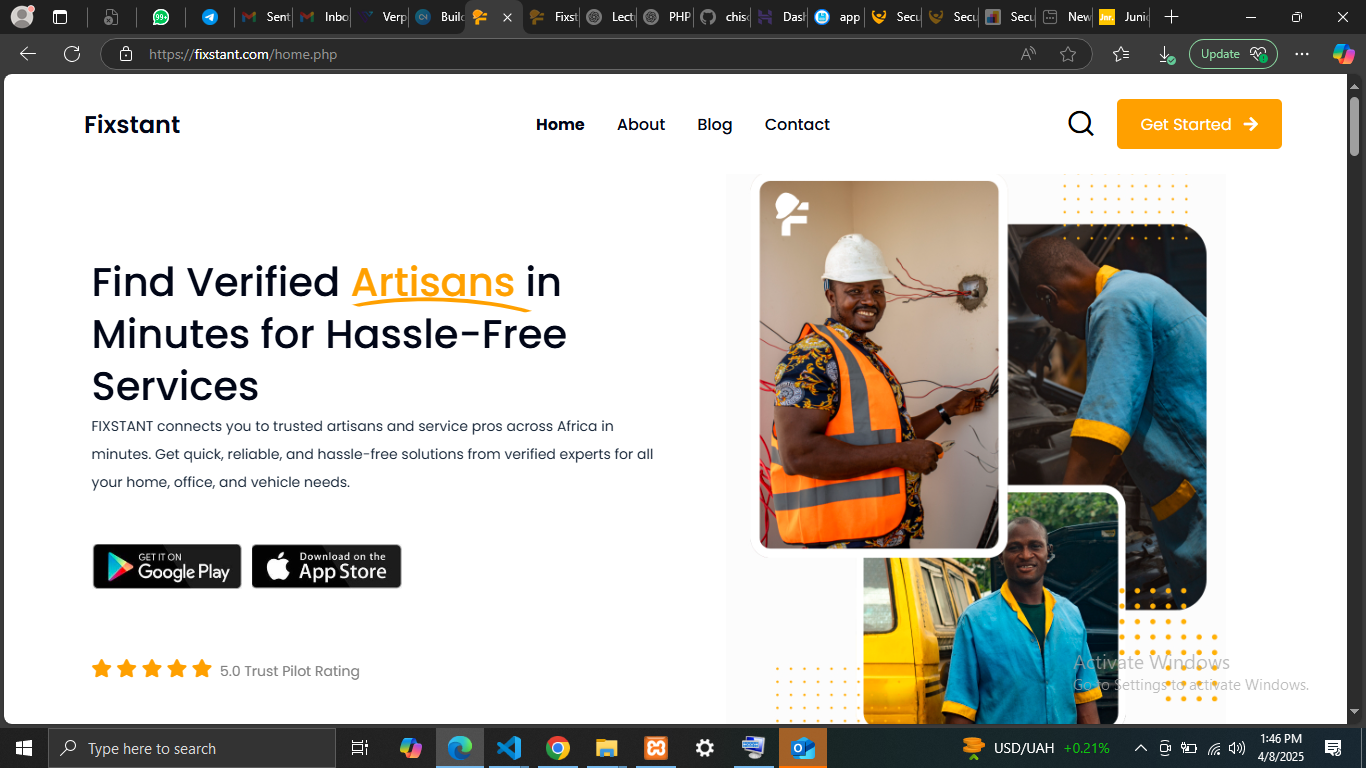Open the notification center icon
The width and height of the screenshot is (1366, 768).
[x=1332, y=748]
